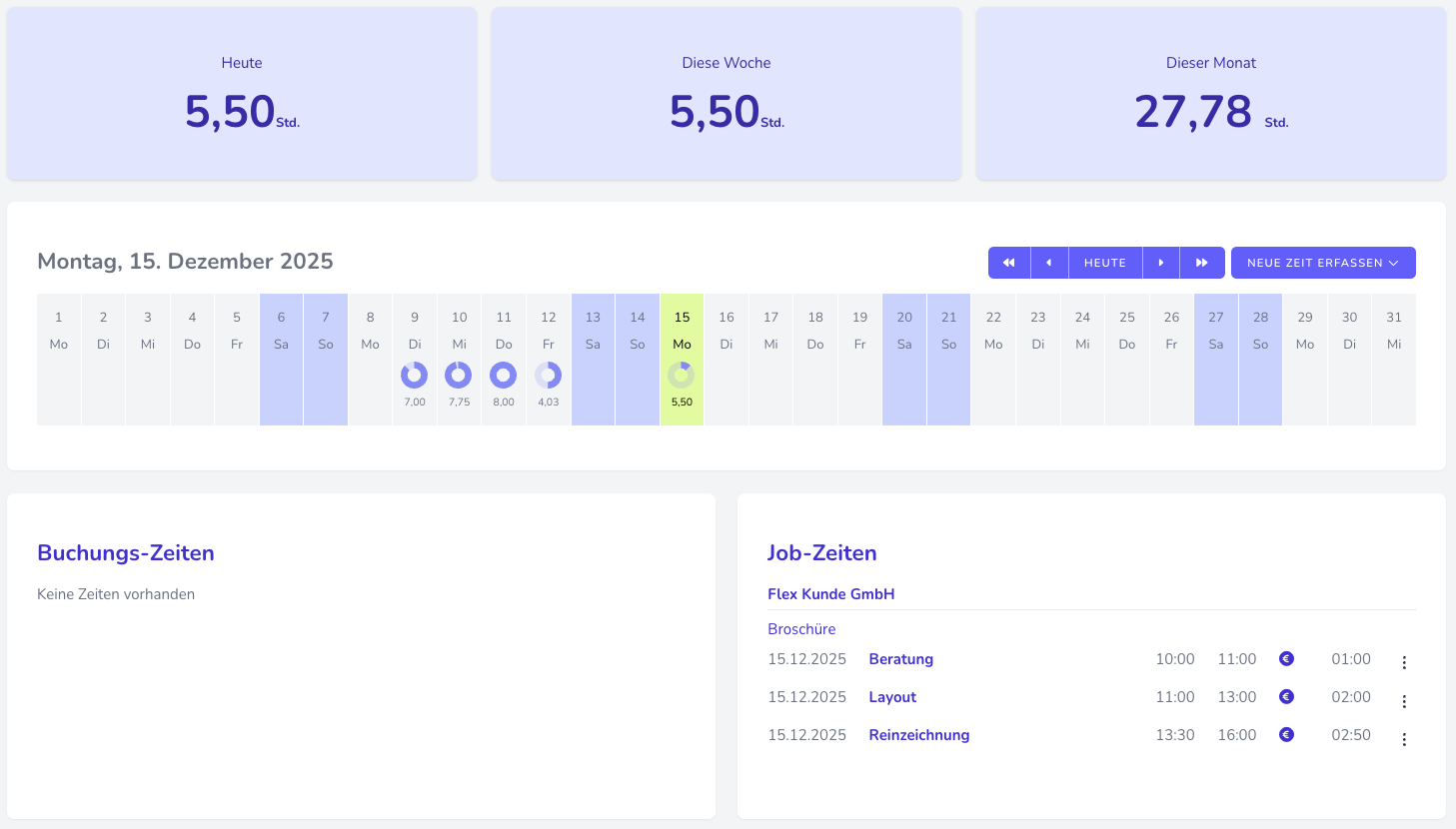Open the three-dot menu beside Layout

1404,699
